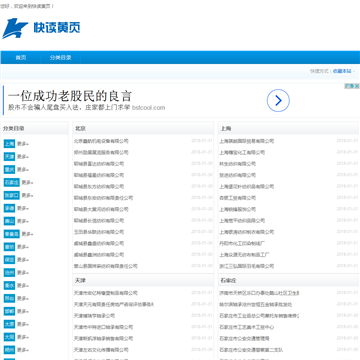The width and height of the screenshot is (360, 360).
Task: Open 玉田县华联纺织有限公司 listing
Action: coord(99,232)
